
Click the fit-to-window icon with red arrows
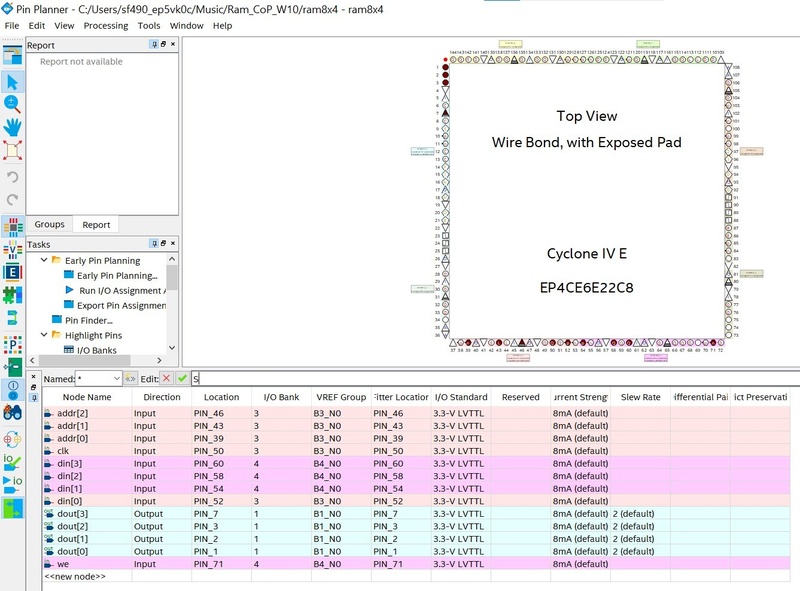tap(13, 151)
